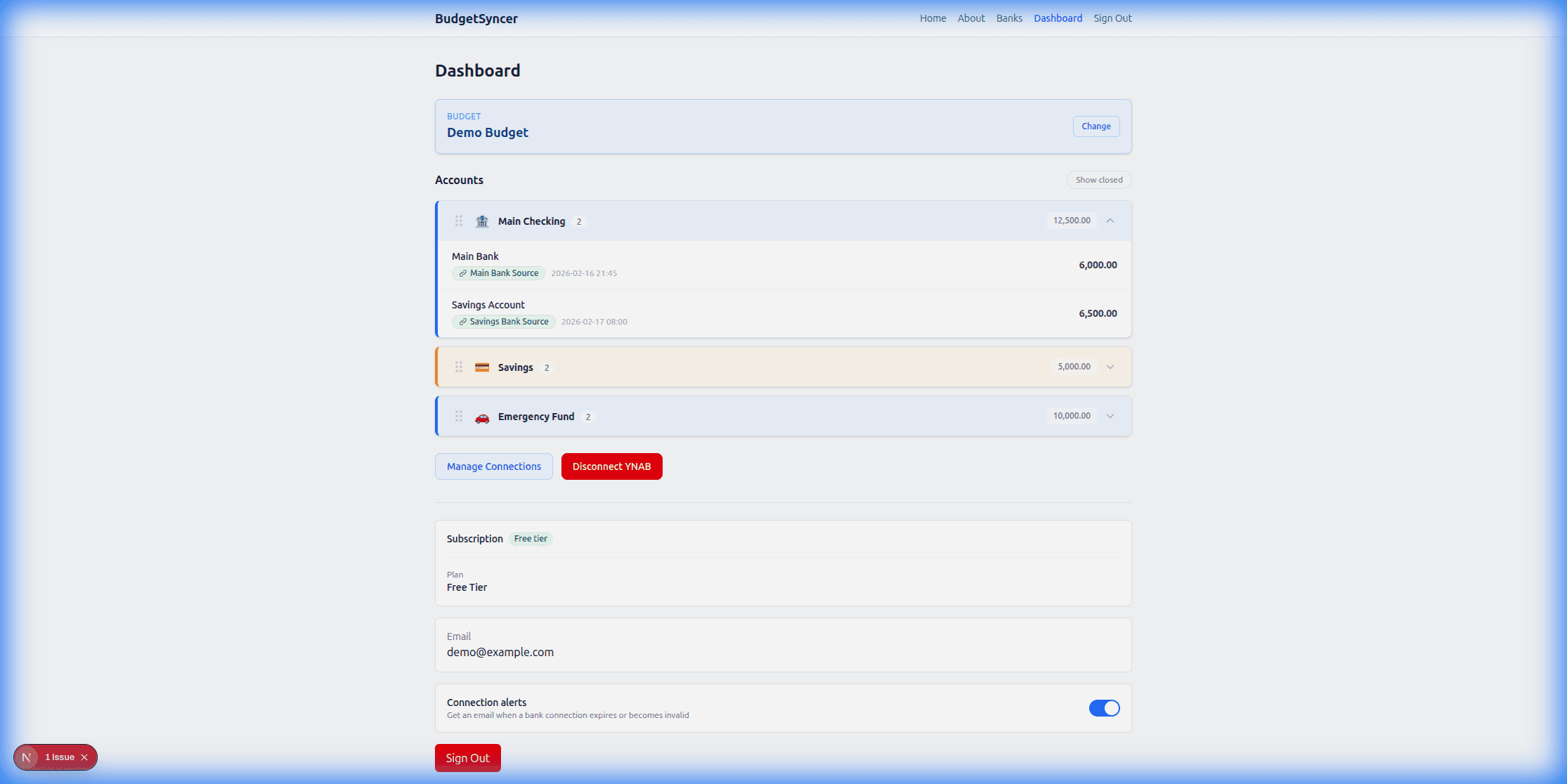Open Manage Connections
The image size is (1567, 784).
[493, 466]
